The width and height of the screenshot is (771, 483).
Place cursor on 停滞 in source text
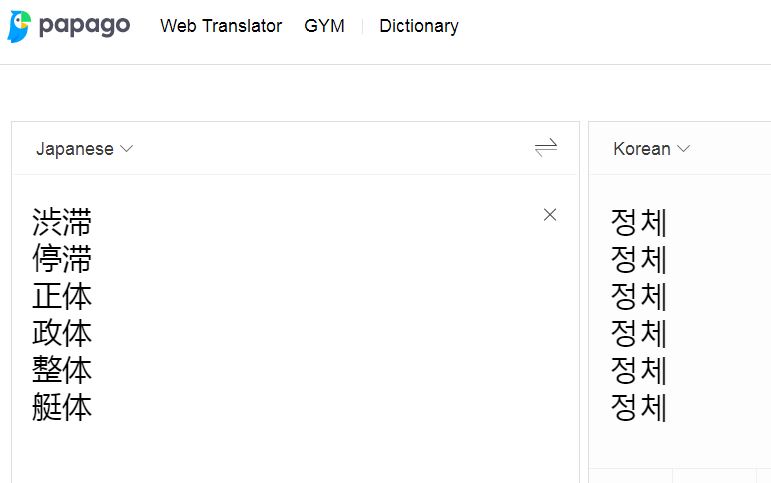(x=62, y=259)
